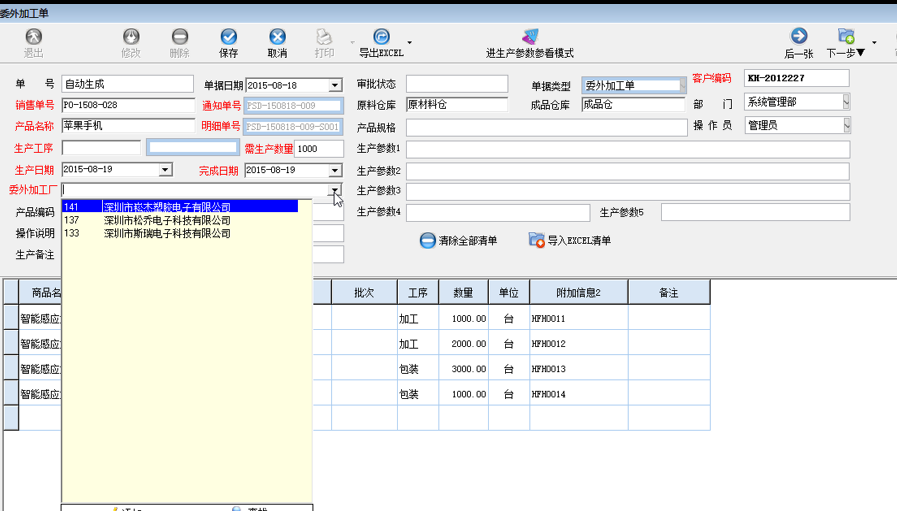The image size is (897, 511).
Task: Click the 数量 column header
Action: click(x=463, y=292)
